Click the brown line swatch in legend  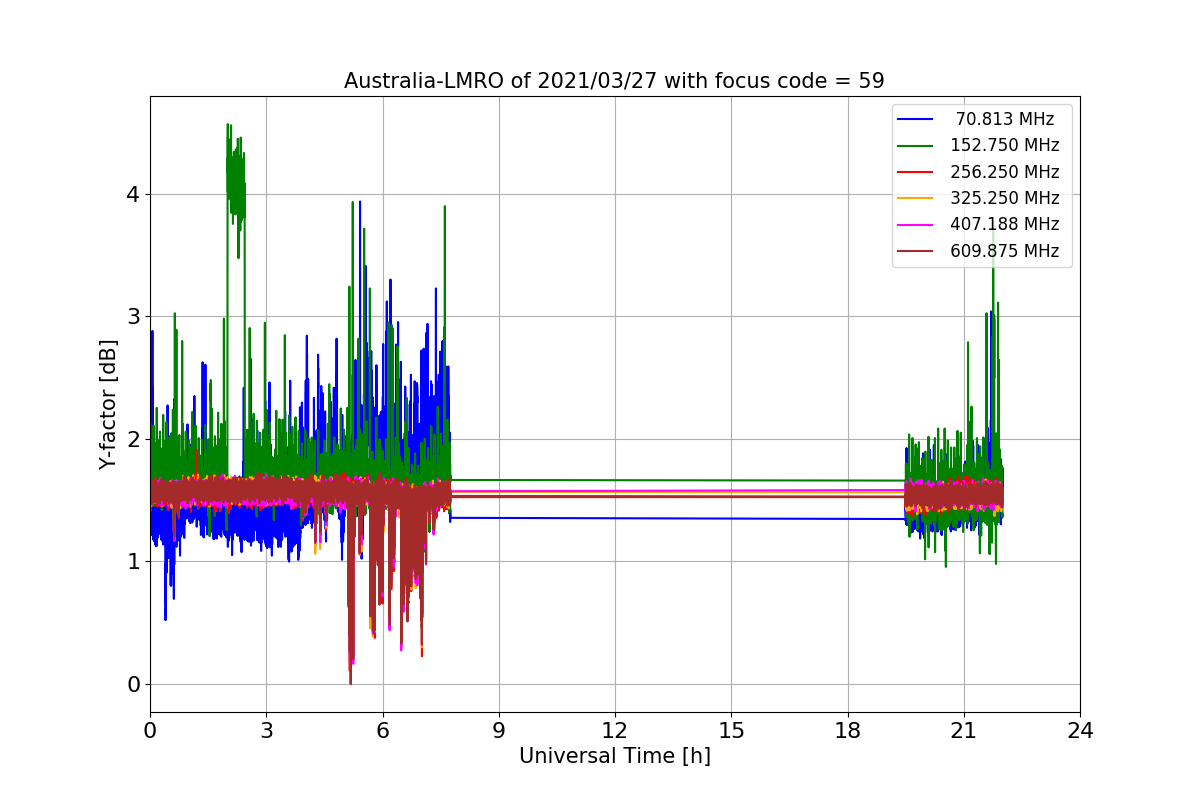(915, 251)
